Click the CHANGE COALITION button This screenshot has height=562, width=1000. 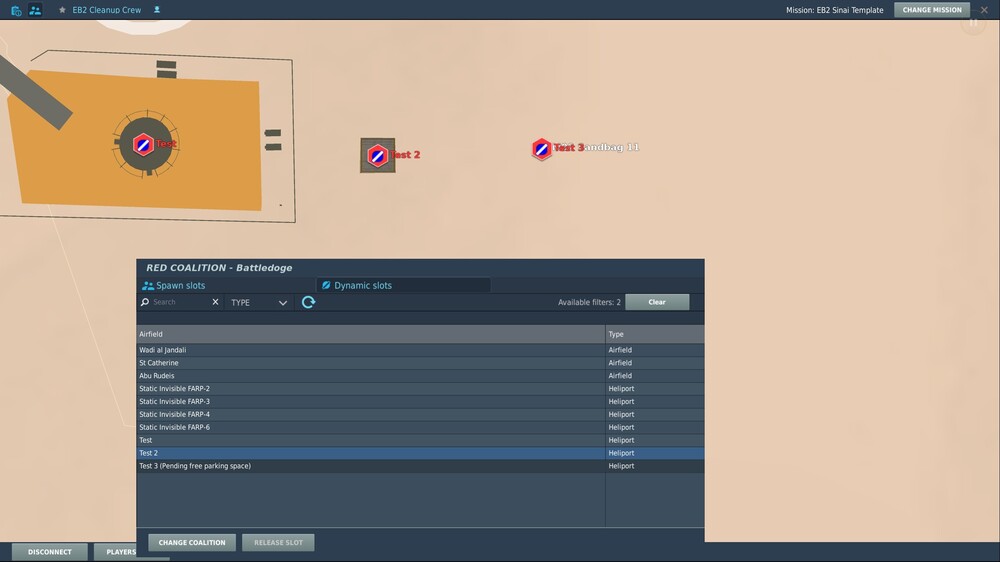pos(192,542)
